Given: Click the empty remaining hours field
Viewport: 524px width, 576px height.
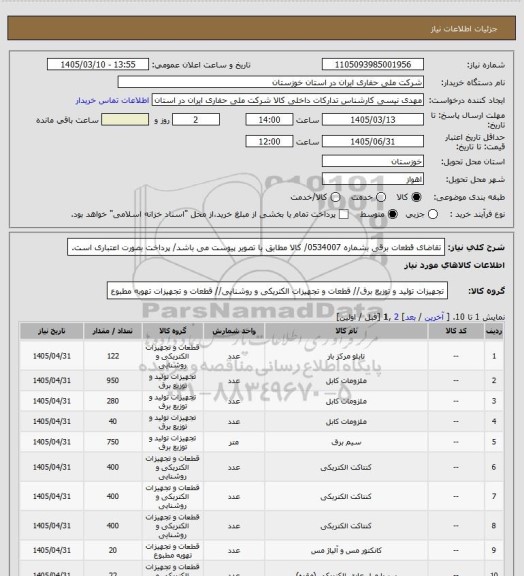Looking at the screenshot, I should [125, 120].
